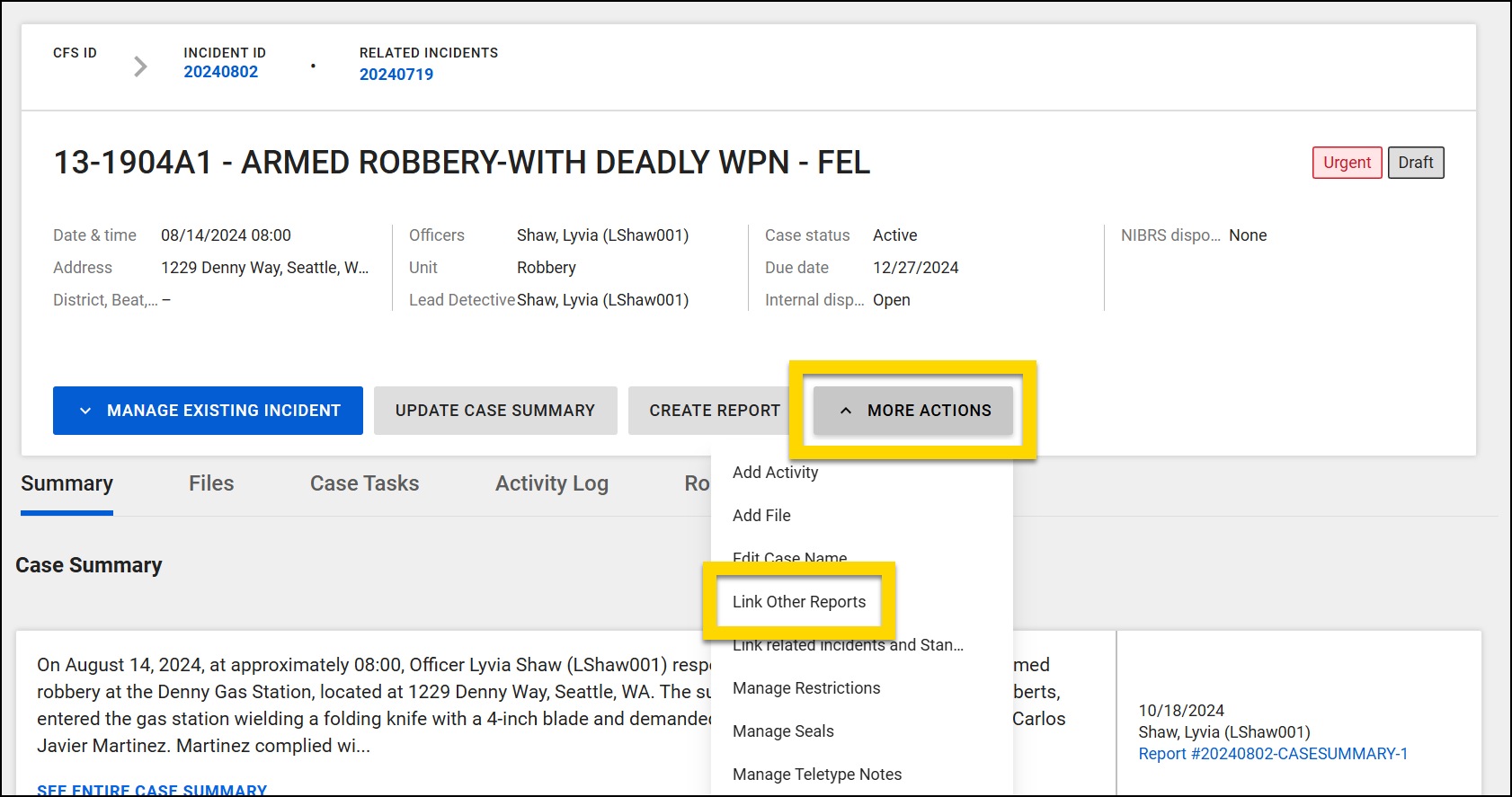Collapse the More Actions menu
Image resolution: width=1512 pixels, height=797 pixels.
913,411
